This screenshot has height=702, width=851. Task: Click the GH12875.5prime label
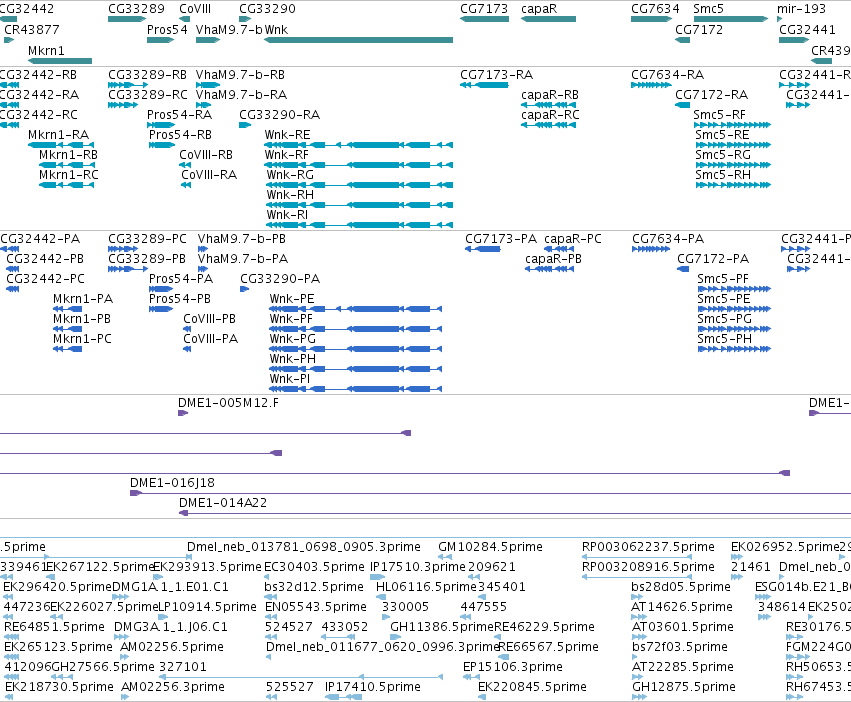click(x=684, y=687)
